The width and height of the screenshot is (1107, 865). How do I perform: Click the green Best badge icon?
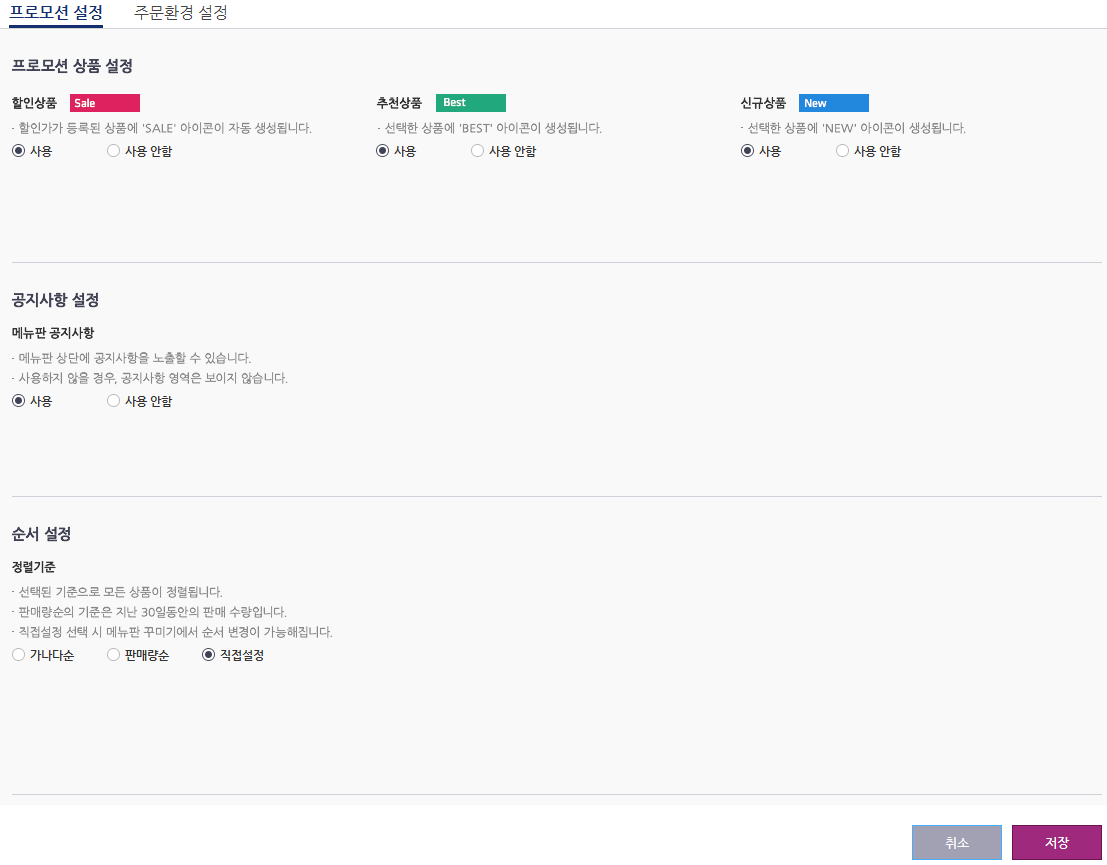point(470,103)
